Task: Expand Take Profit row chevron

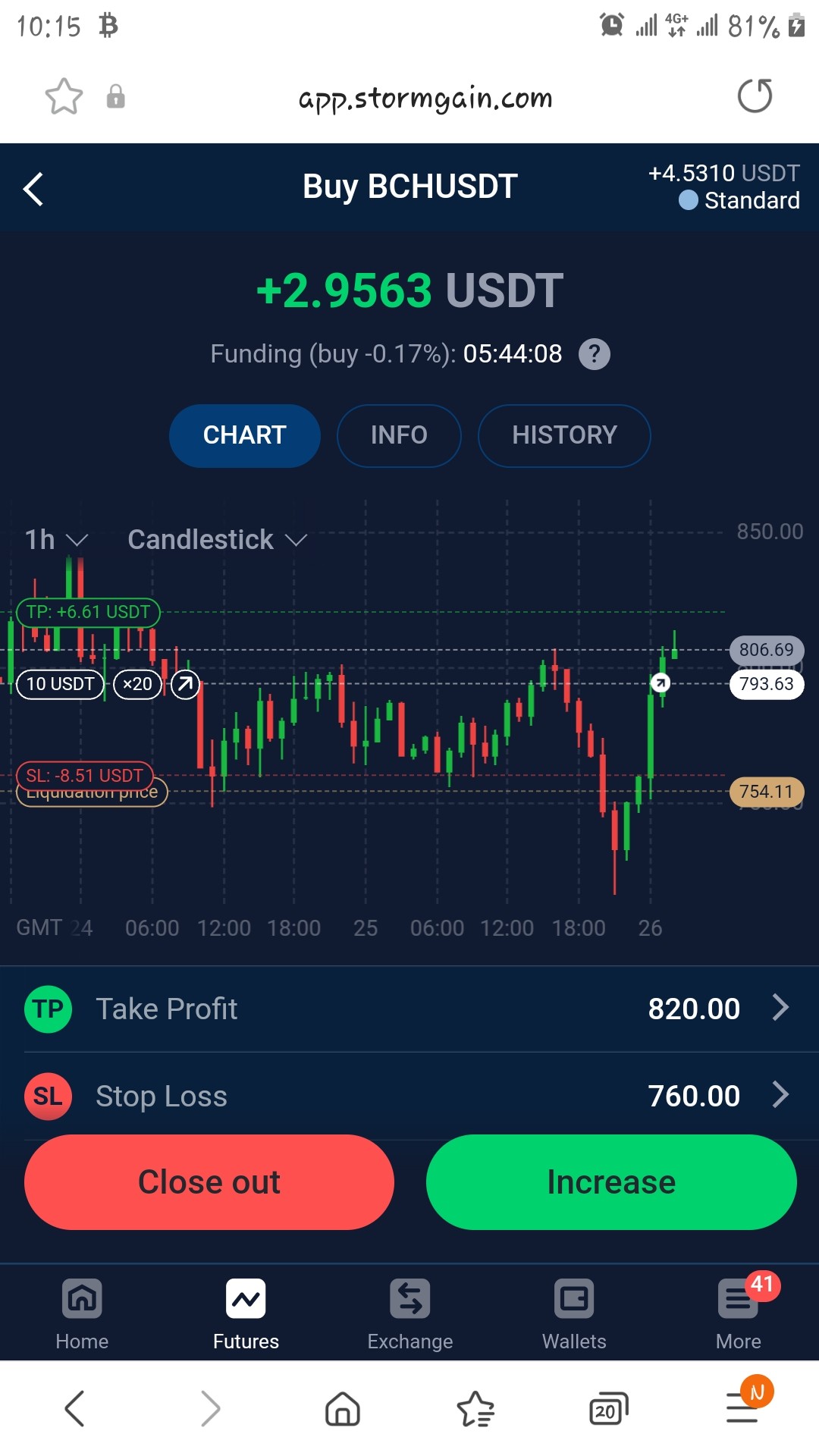Action: pos(780,1008)
